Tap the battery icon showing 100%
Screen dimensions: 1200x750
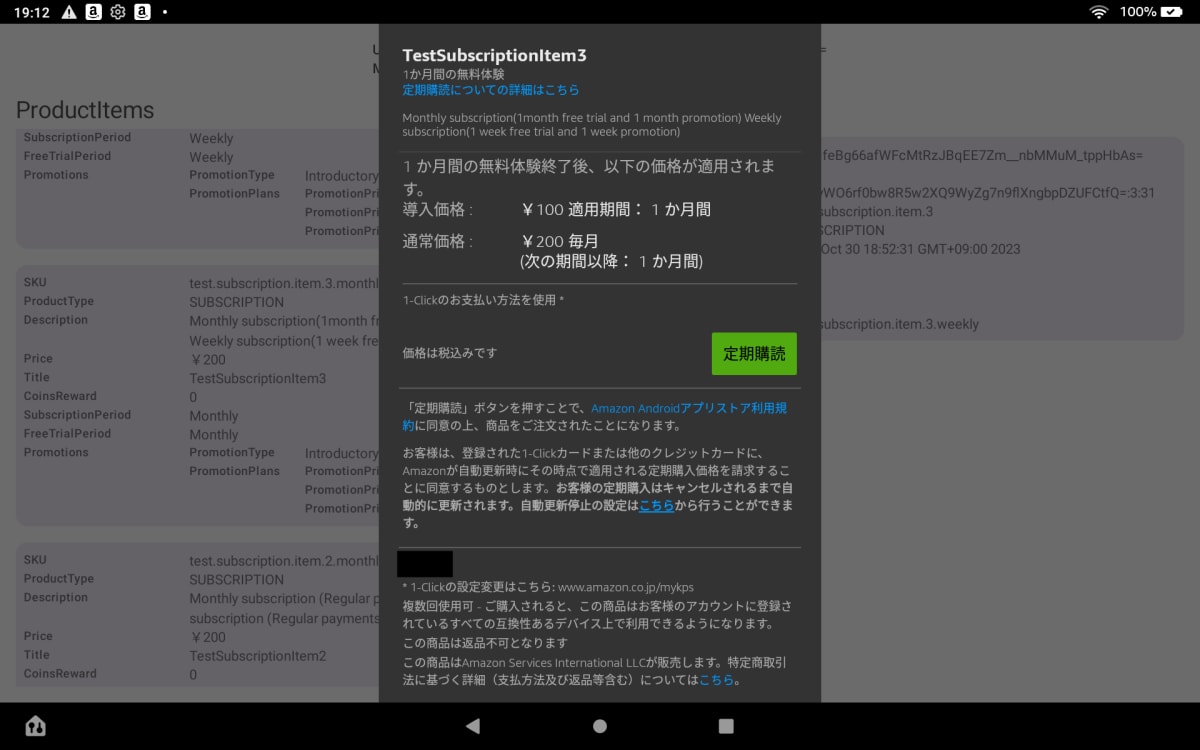pyautogui.click(x=1171, y=12)
